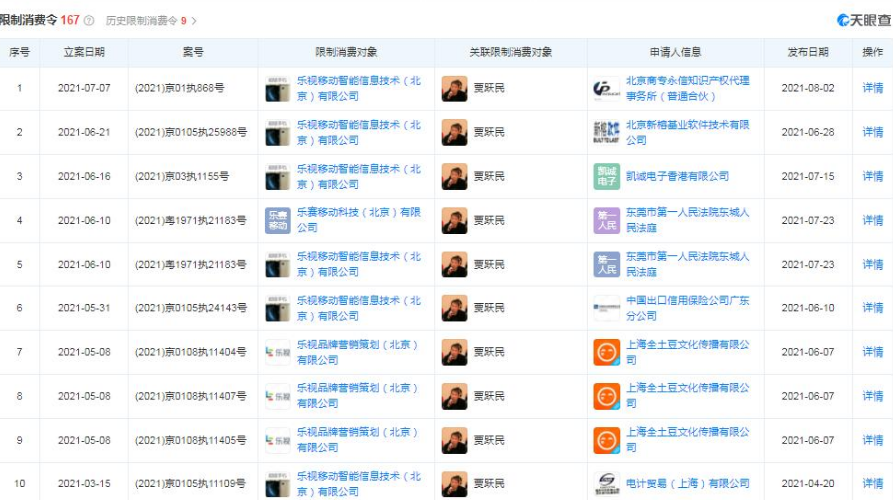This screenshot has width=893, height=500.
Task: Open 北京新格基业软件技术有限公司 link
Action: [x=687, y=132]
